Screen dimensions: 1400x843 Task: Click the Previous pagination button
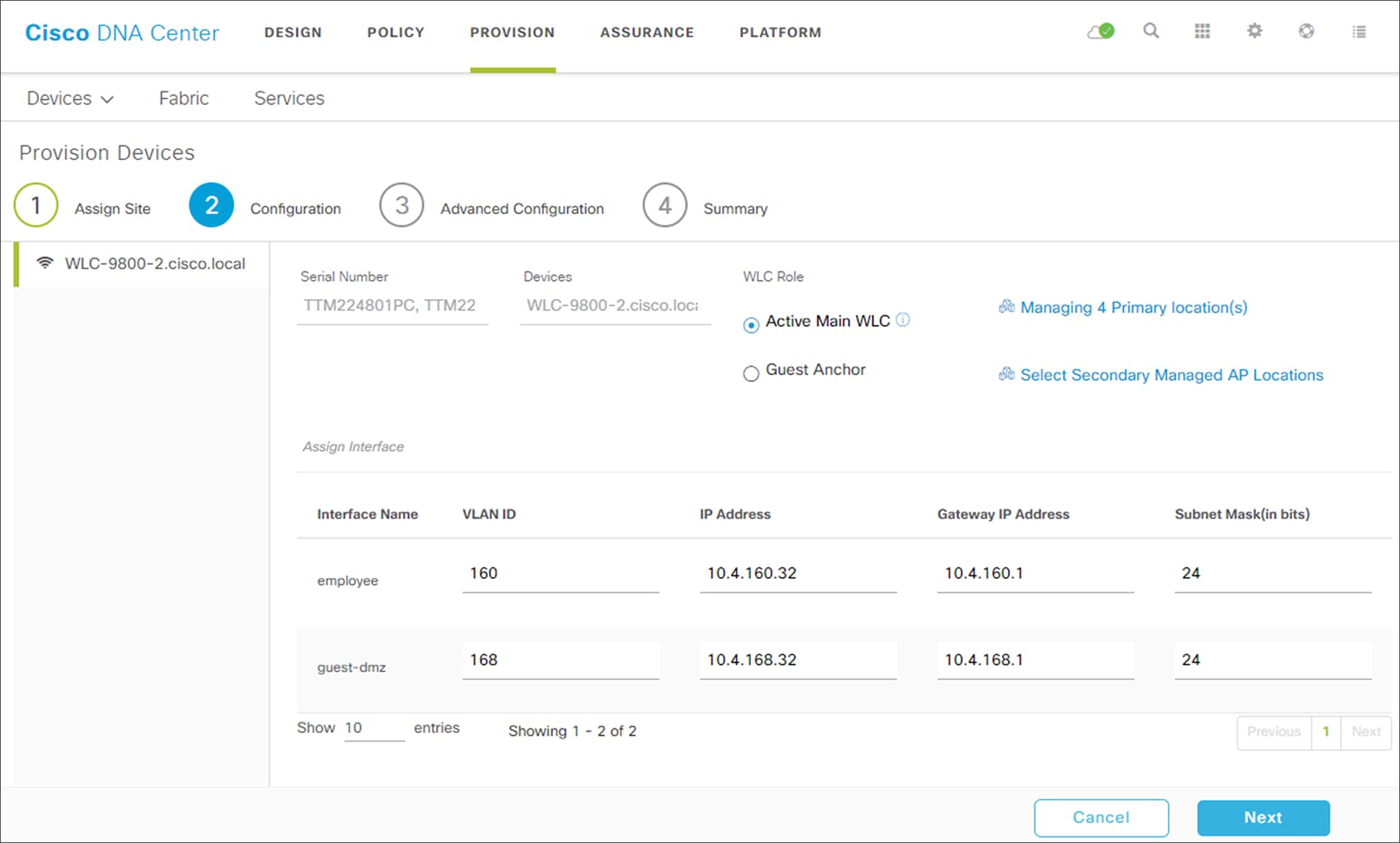coord(1274,732)
